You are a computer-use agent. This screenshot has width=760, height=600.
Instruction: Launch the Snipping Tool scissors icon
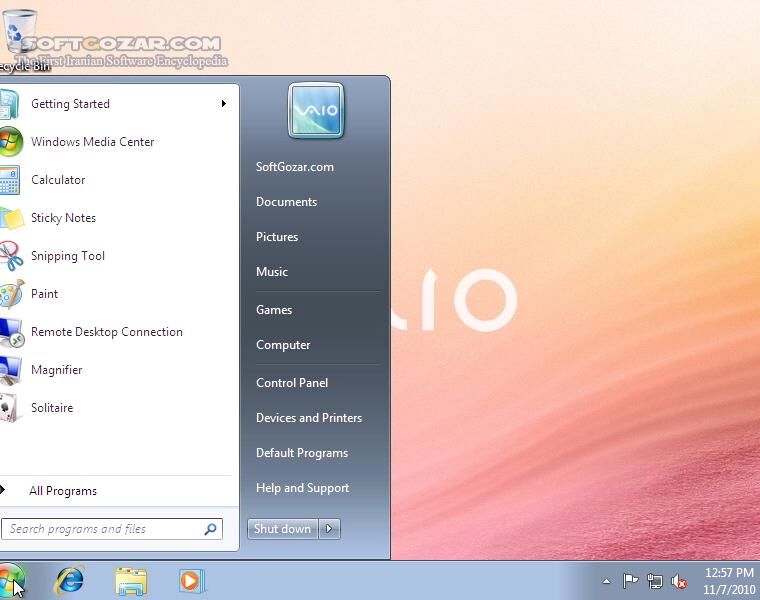(11, 256)
